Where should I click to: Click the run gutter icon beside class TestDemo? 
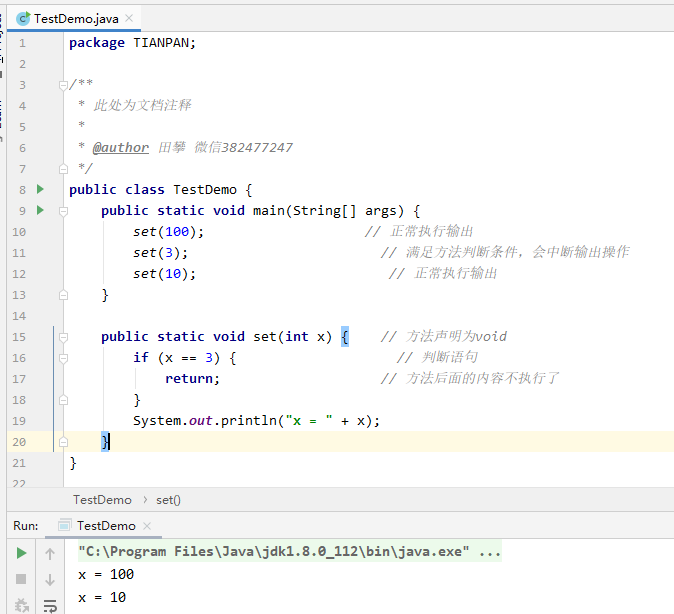[x=40, y=189]
